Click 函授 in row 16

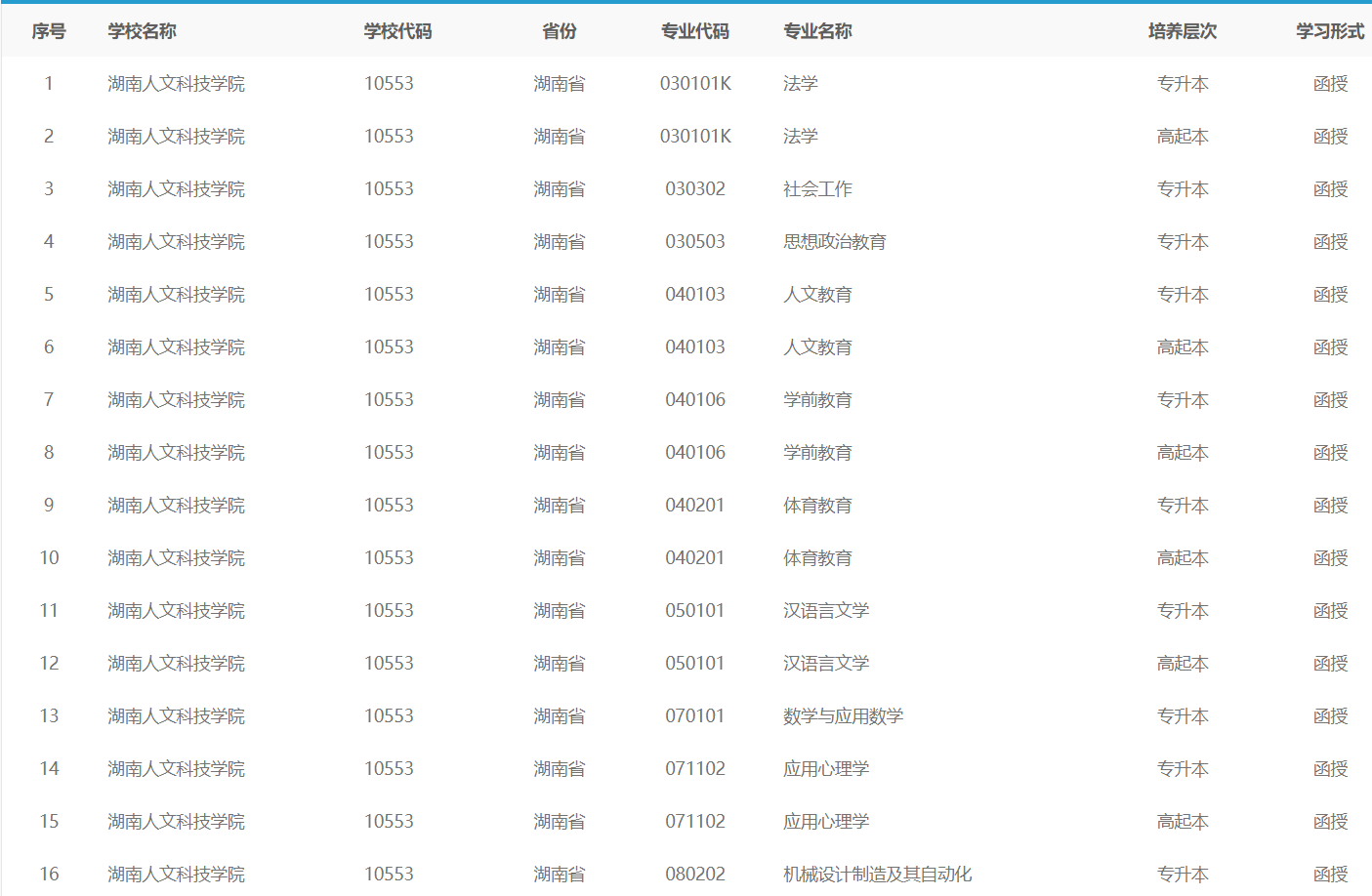1330,875
